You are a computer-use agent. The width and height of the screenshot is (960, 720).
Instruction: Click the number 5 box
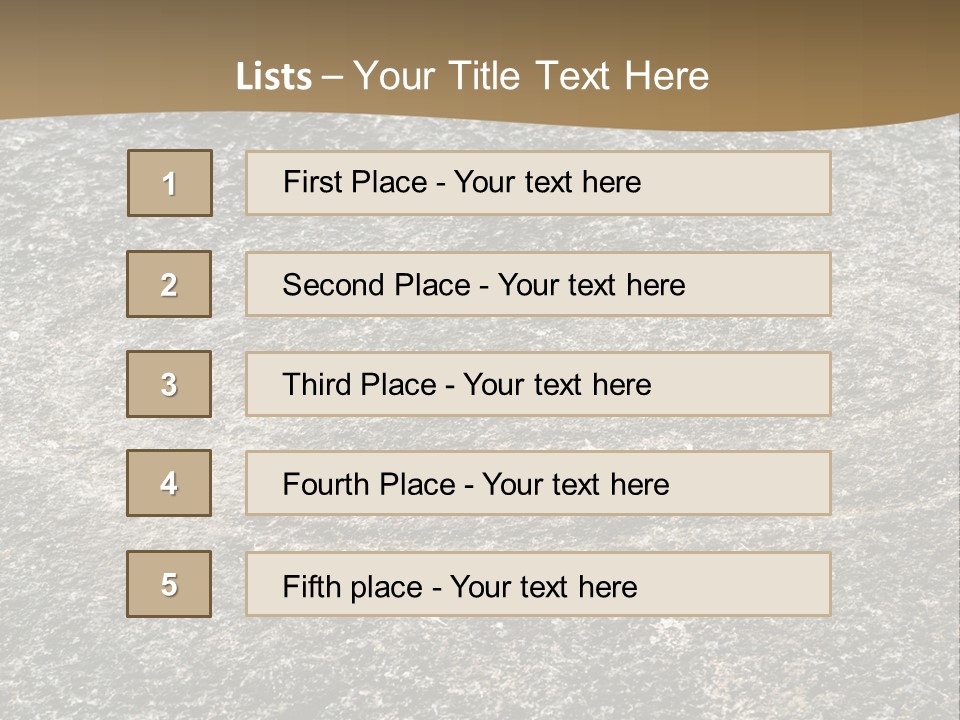(x=169, y=584)
